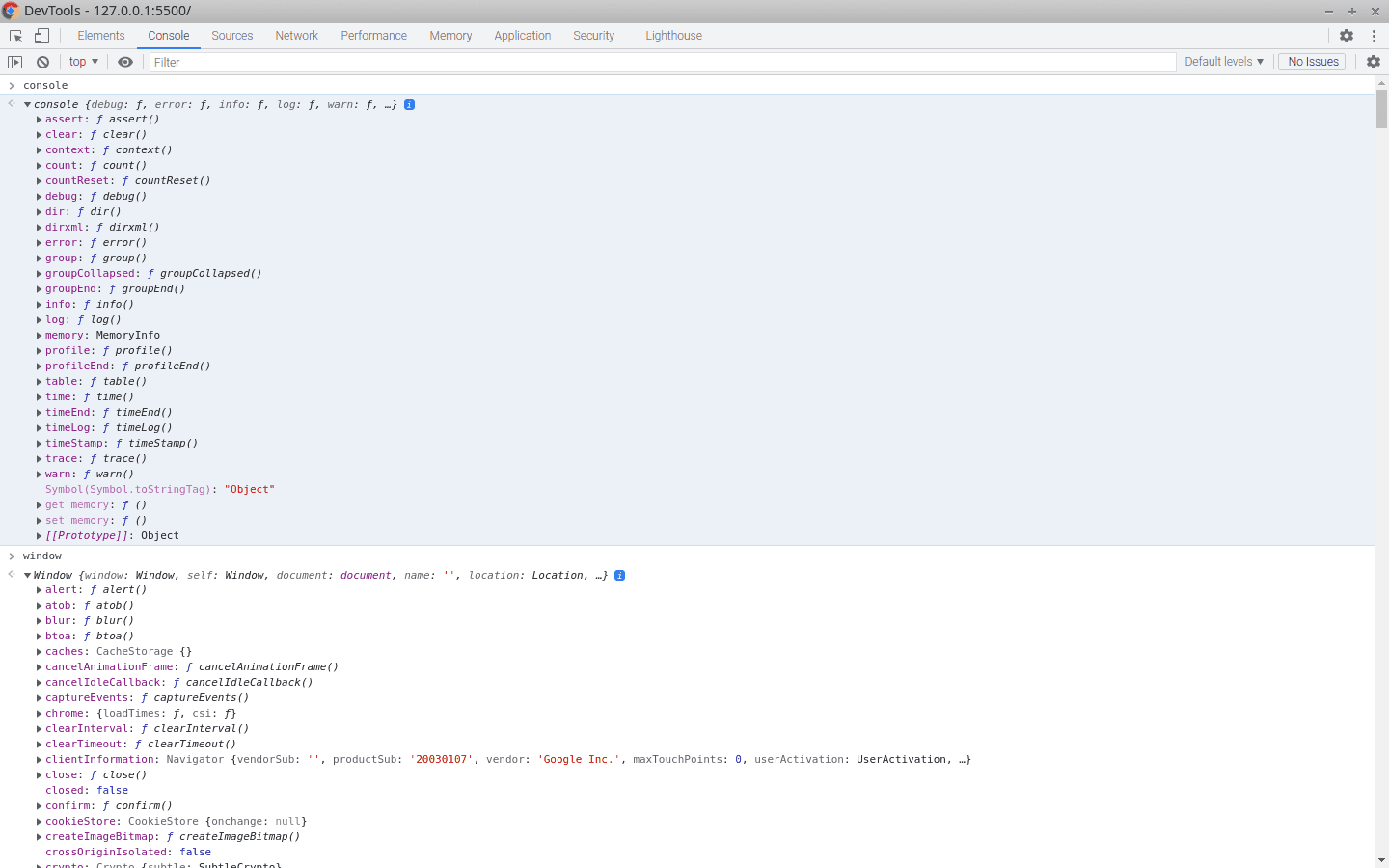
Task: Collapse the expanded Window object
Action: tap(28, 575)
